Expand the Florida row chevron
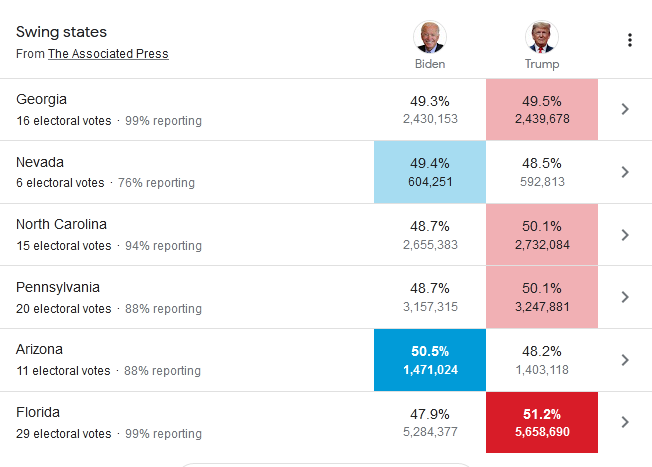 point(625,422)
